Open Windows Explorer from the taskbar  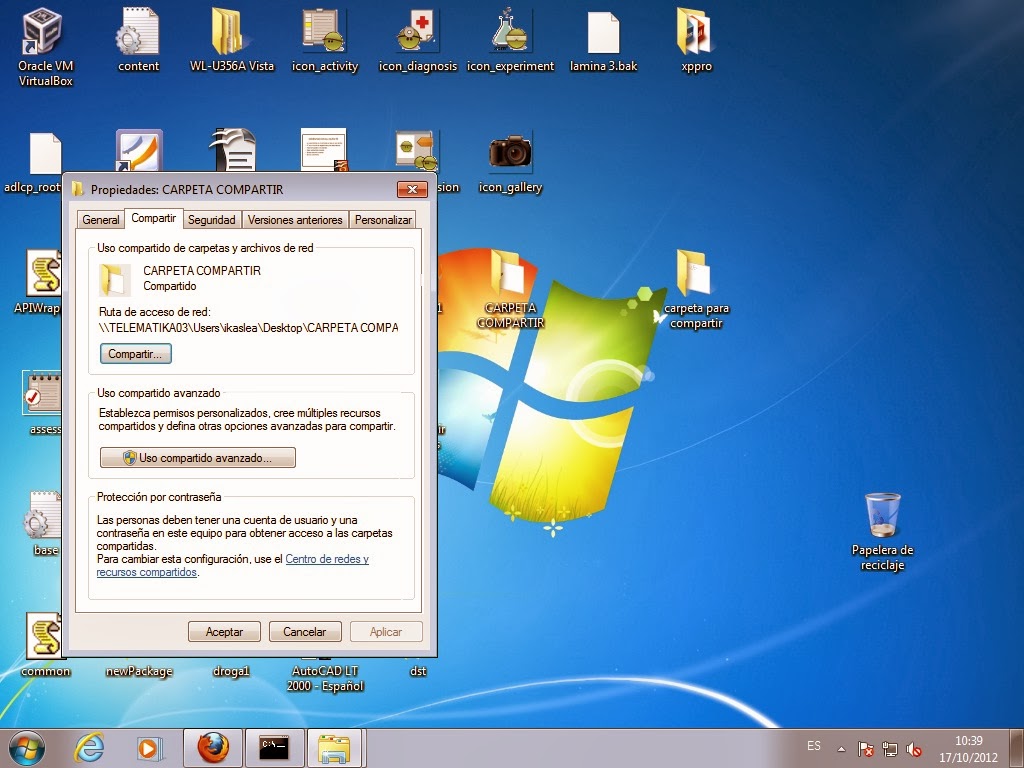point(334,747)
